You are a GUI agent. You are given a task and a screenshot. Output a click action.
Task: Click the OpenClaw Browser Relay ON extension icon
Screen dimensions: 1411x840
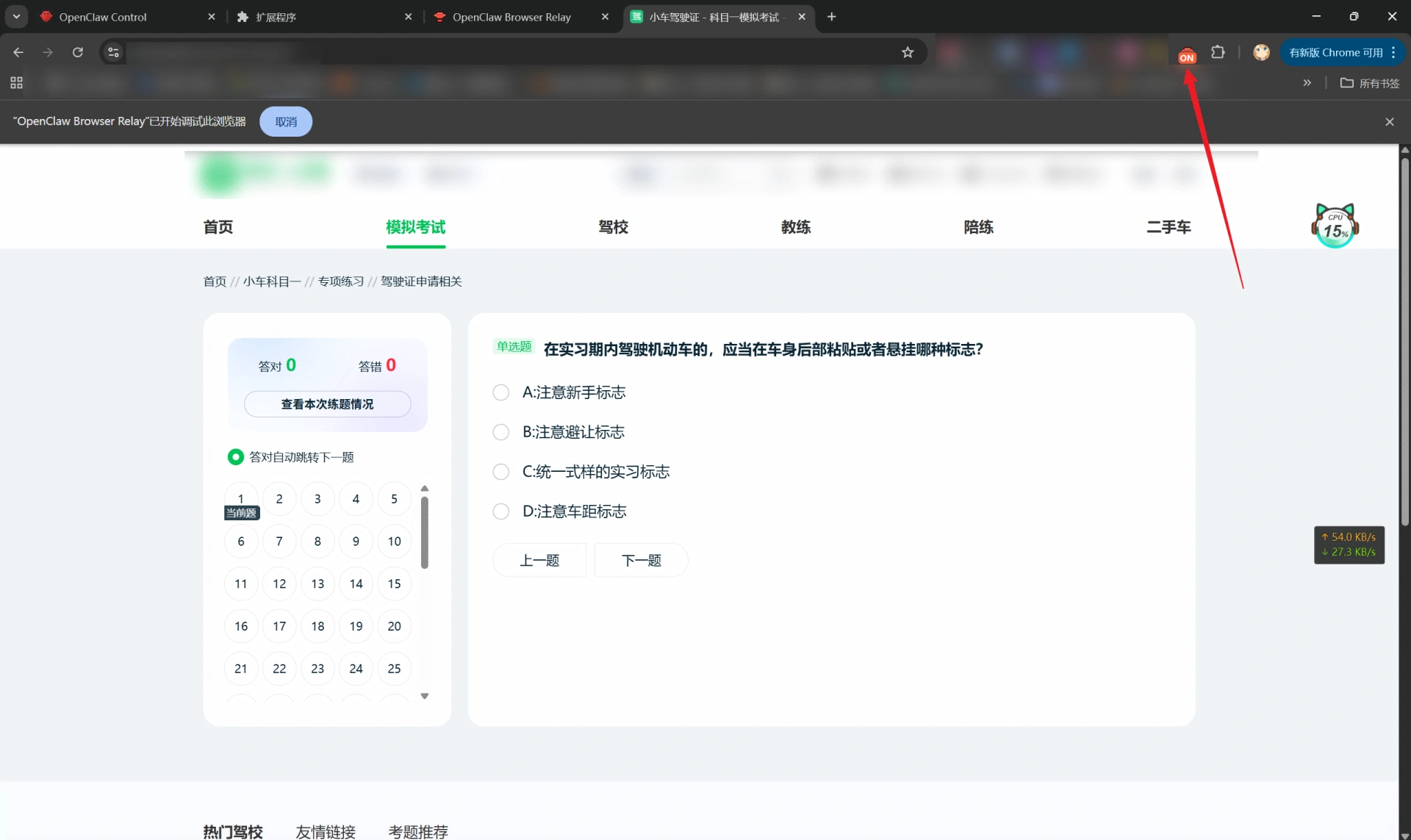pos(1186,55)
